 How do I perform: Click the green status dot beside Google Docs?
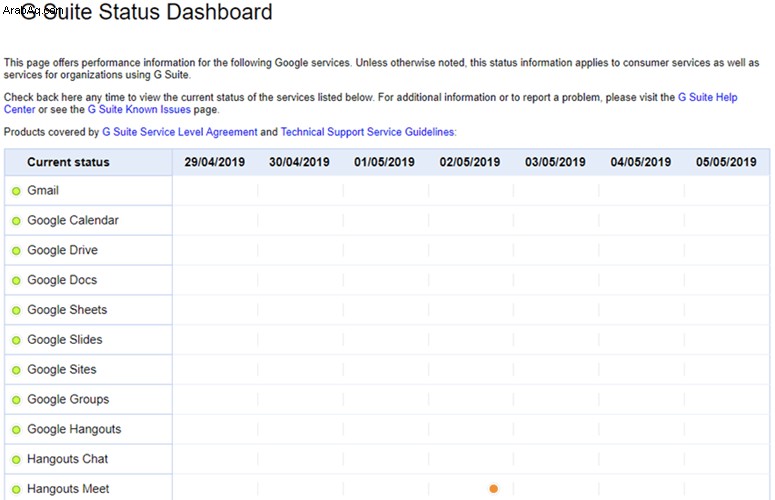tap(16, 281)
